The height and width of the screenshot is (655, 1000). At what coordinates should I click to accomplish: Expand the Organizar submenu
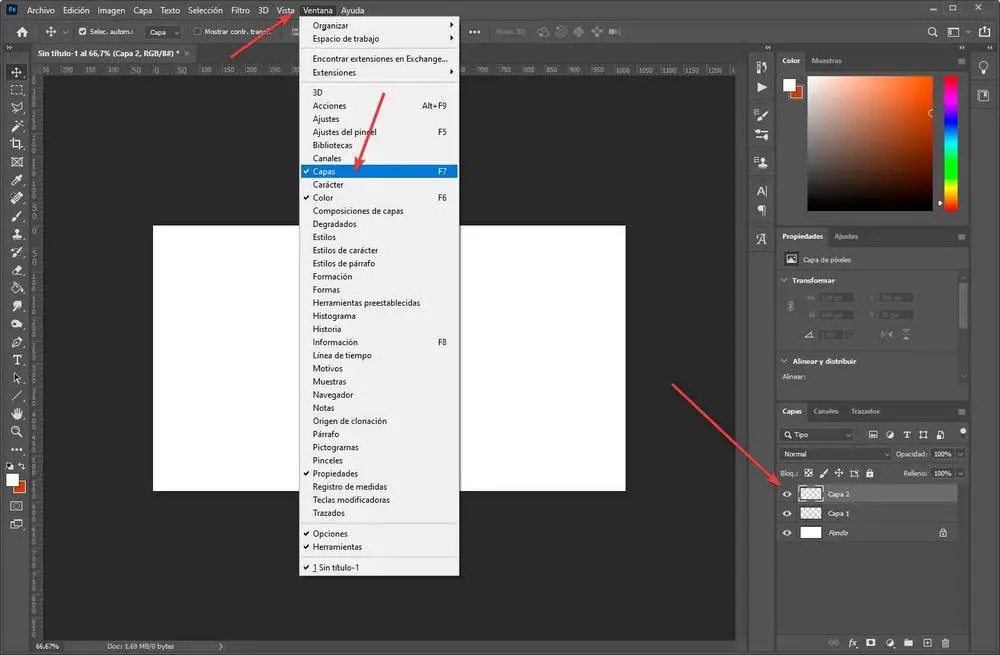pyautogui.click(x=379, y=26)
